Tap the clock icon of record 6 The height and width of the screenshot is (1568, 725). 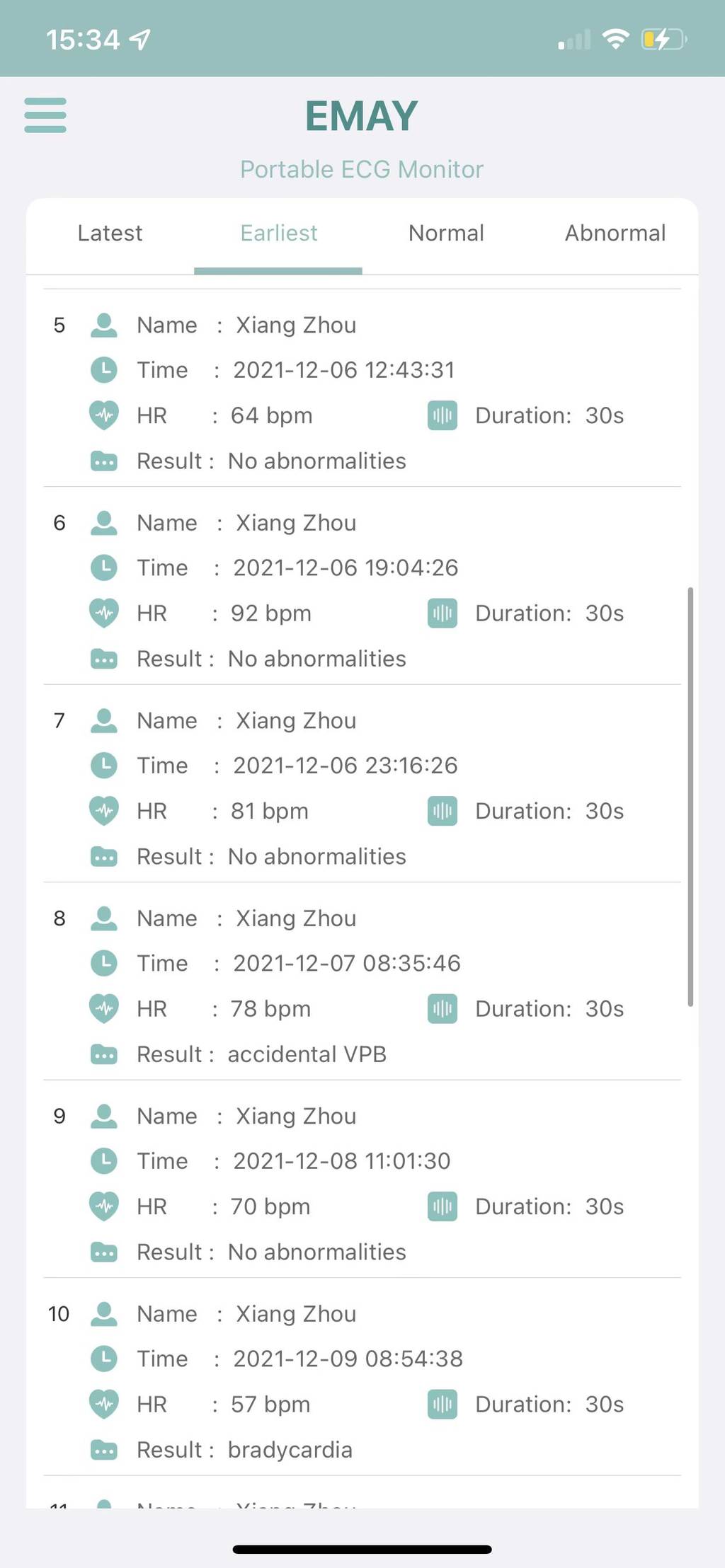(104, 567)
